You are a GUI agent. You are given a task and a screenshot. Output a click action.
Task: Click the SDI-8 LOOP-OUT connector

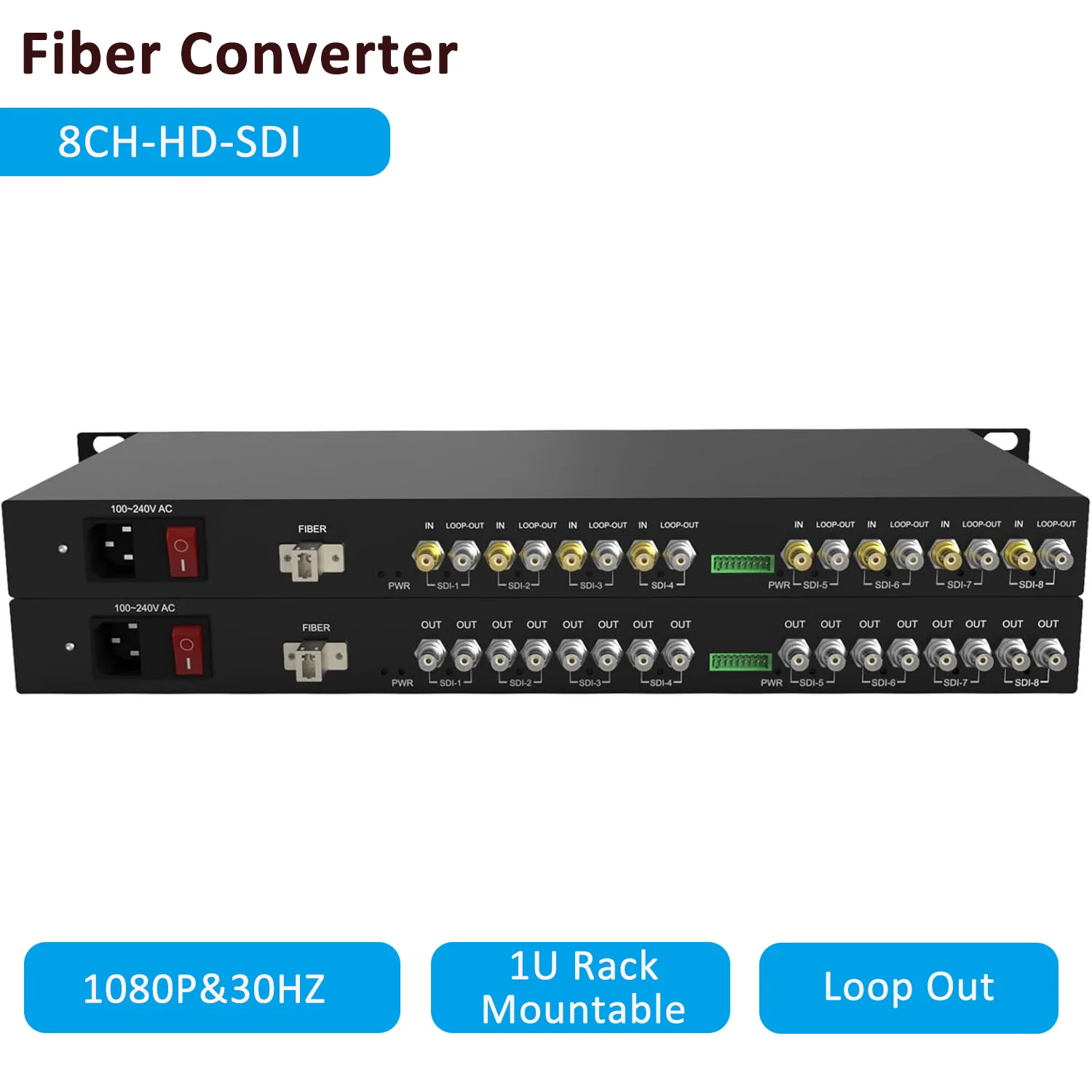(1056, 556)
